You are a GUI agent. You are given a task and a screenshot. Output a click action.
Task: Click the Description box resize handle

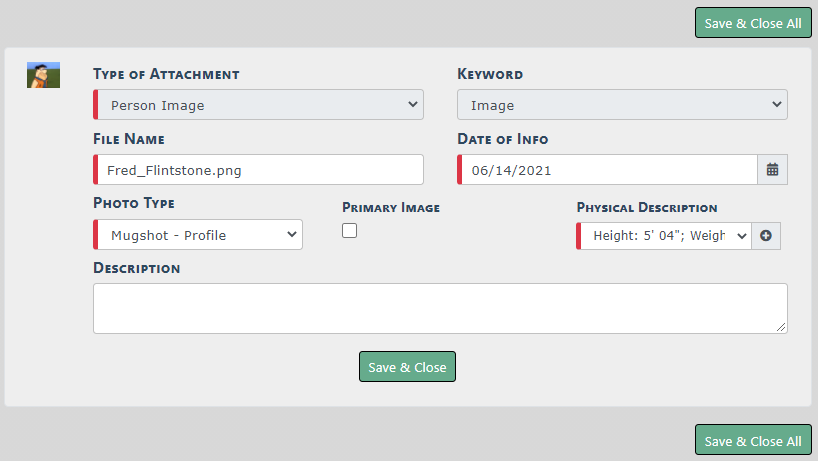coord(781,327)
